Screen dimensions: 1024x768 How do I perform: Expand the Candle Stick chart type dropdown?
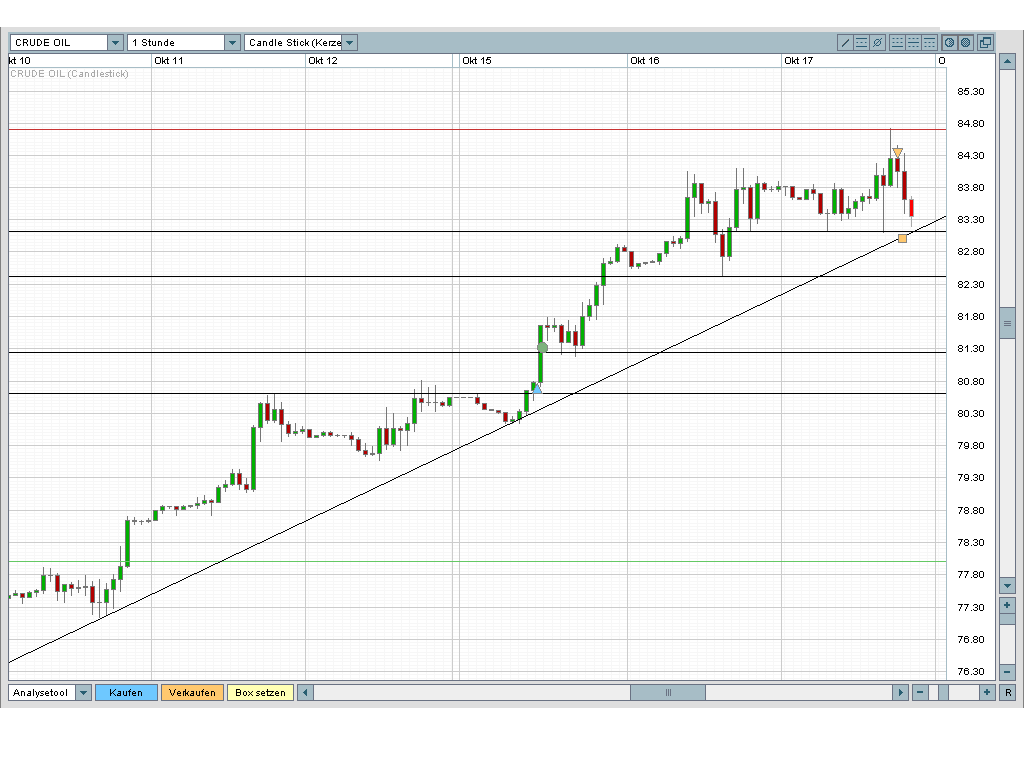[x=349, y=42]
